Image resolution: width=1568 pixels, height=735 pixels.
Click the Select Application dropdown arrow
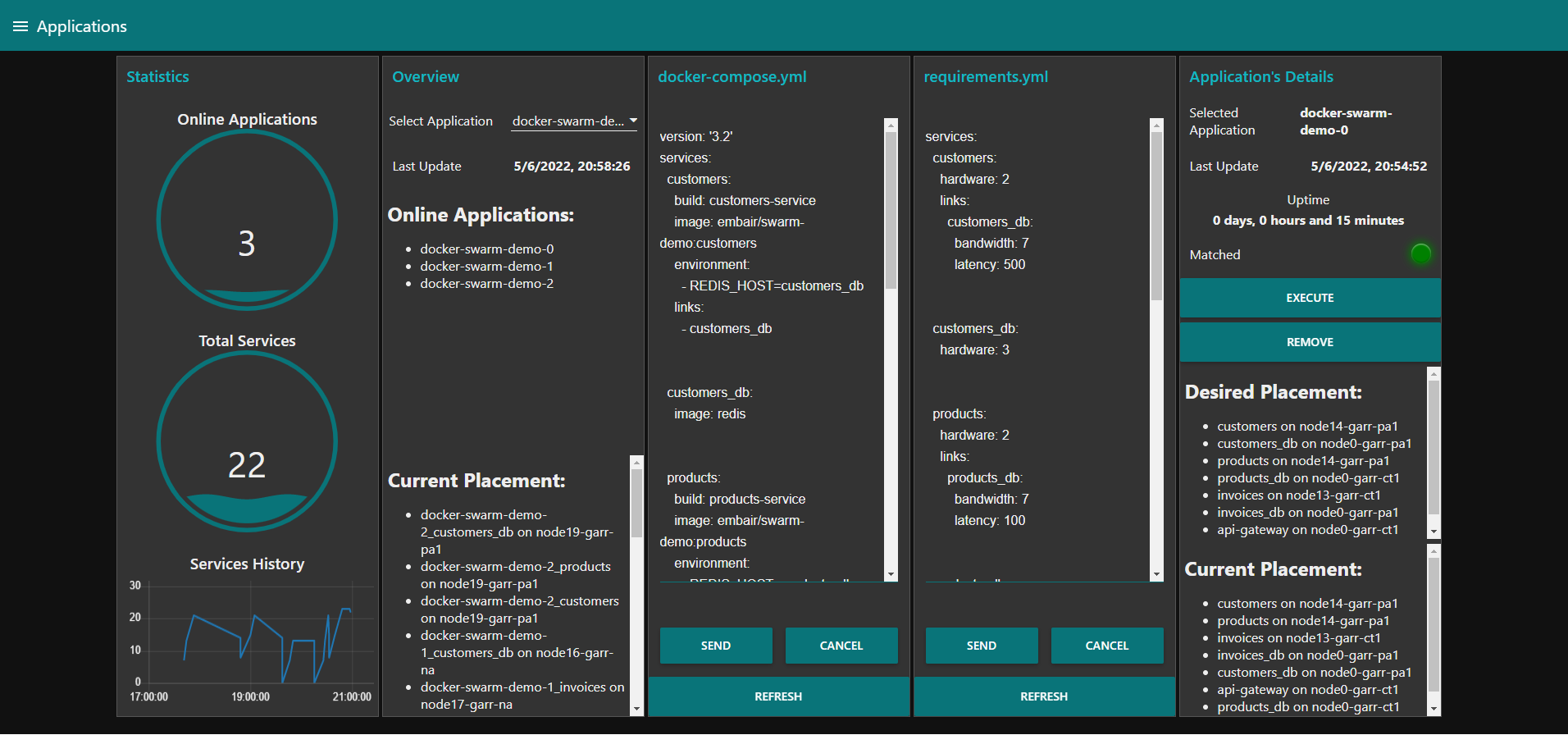tap(633, 121)
